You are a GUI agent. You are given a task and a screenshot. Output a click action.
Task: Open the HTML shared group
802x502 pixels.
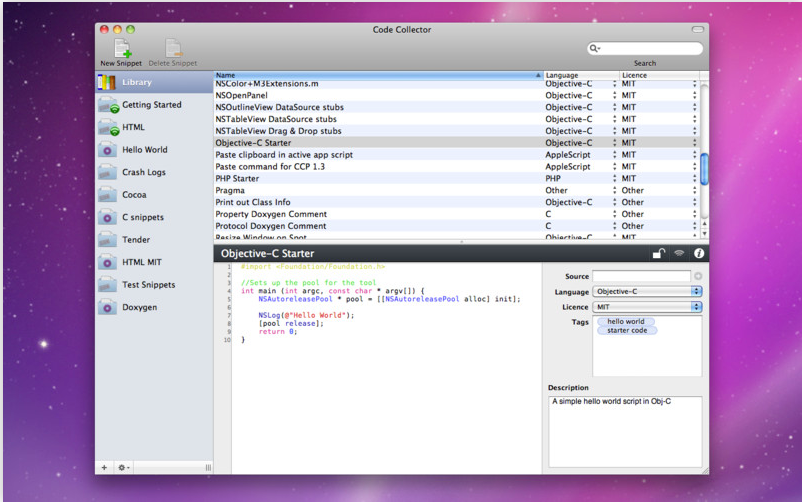[x=154, y=127]
